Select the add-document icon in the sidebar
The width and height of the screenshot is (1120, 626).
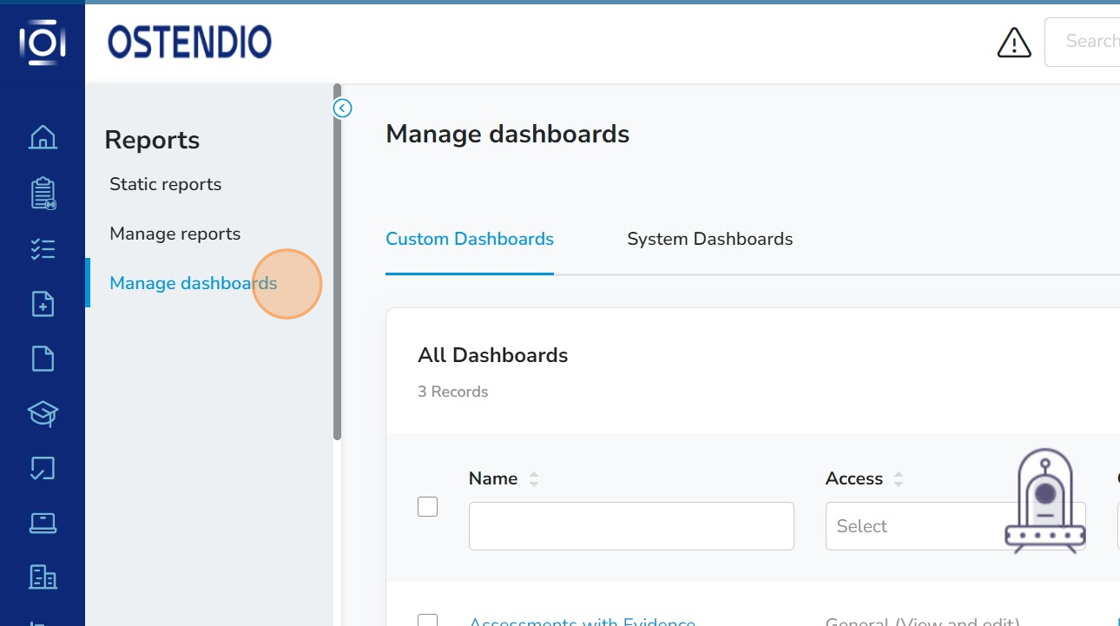[42, 304]
